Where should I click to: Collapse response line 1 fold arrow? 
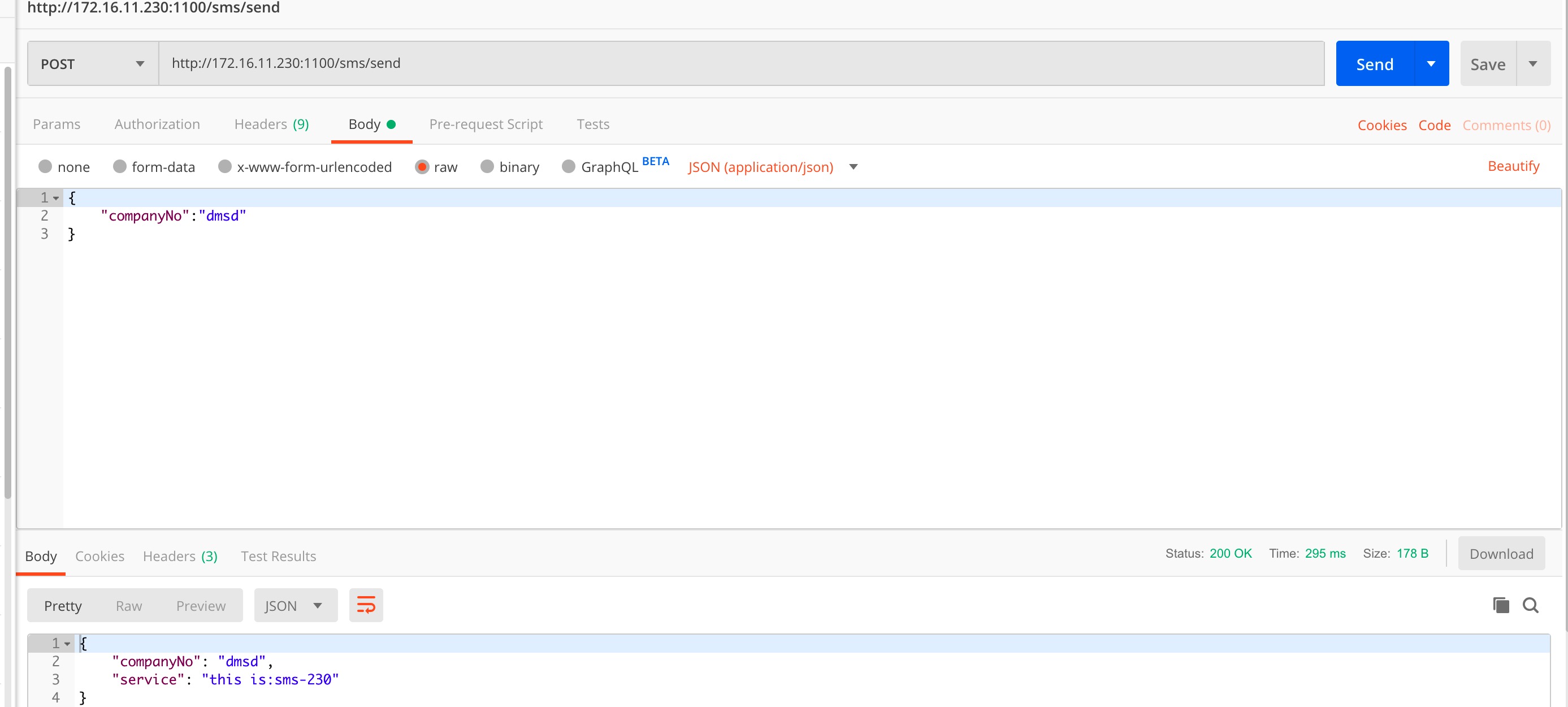click(68, 644)
